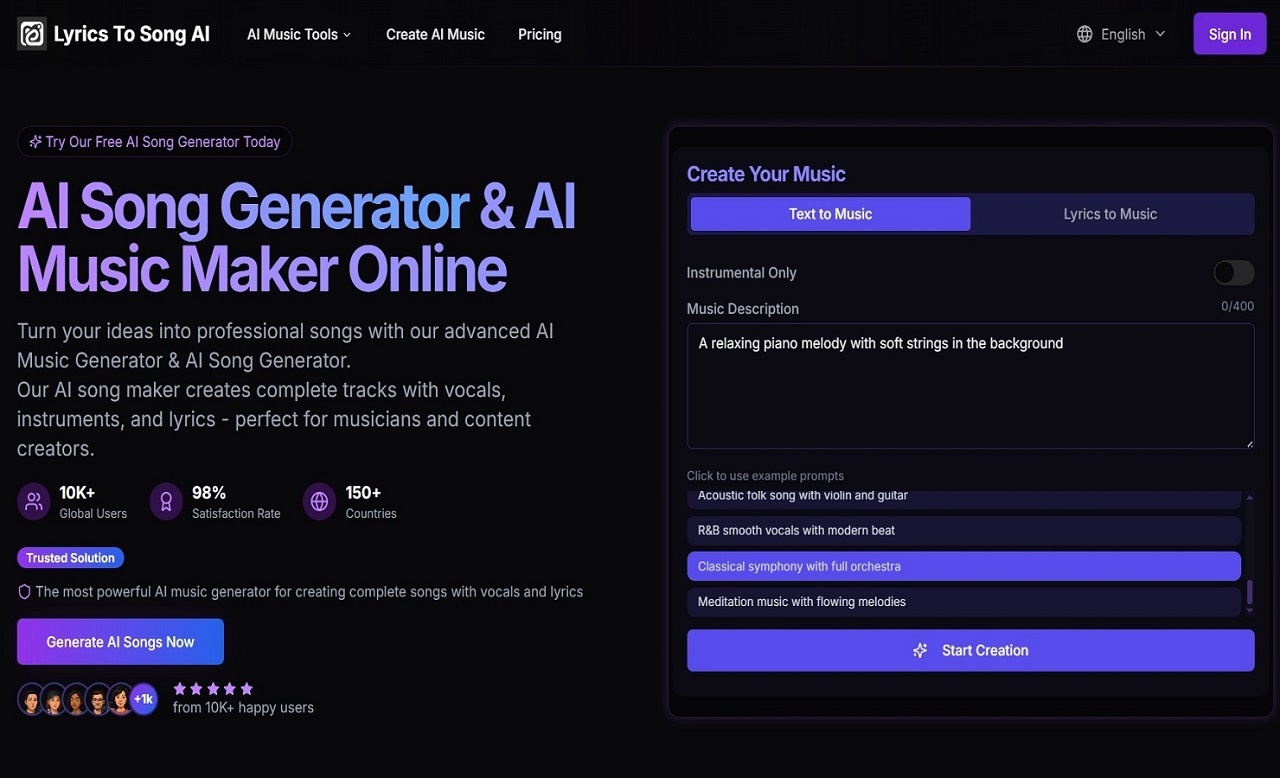Click the Satisfaction Rate medal icon
Screen dimensions: 1280x778
pos(165,501)
